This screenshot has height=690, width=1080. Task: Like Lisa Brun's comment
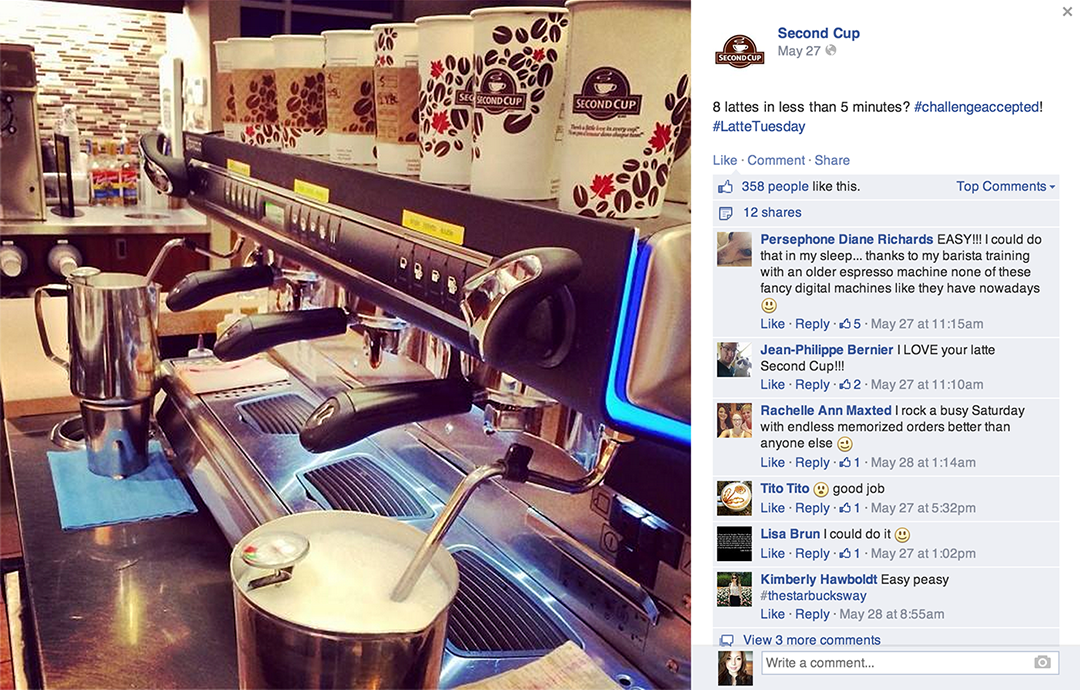[772, 554]
